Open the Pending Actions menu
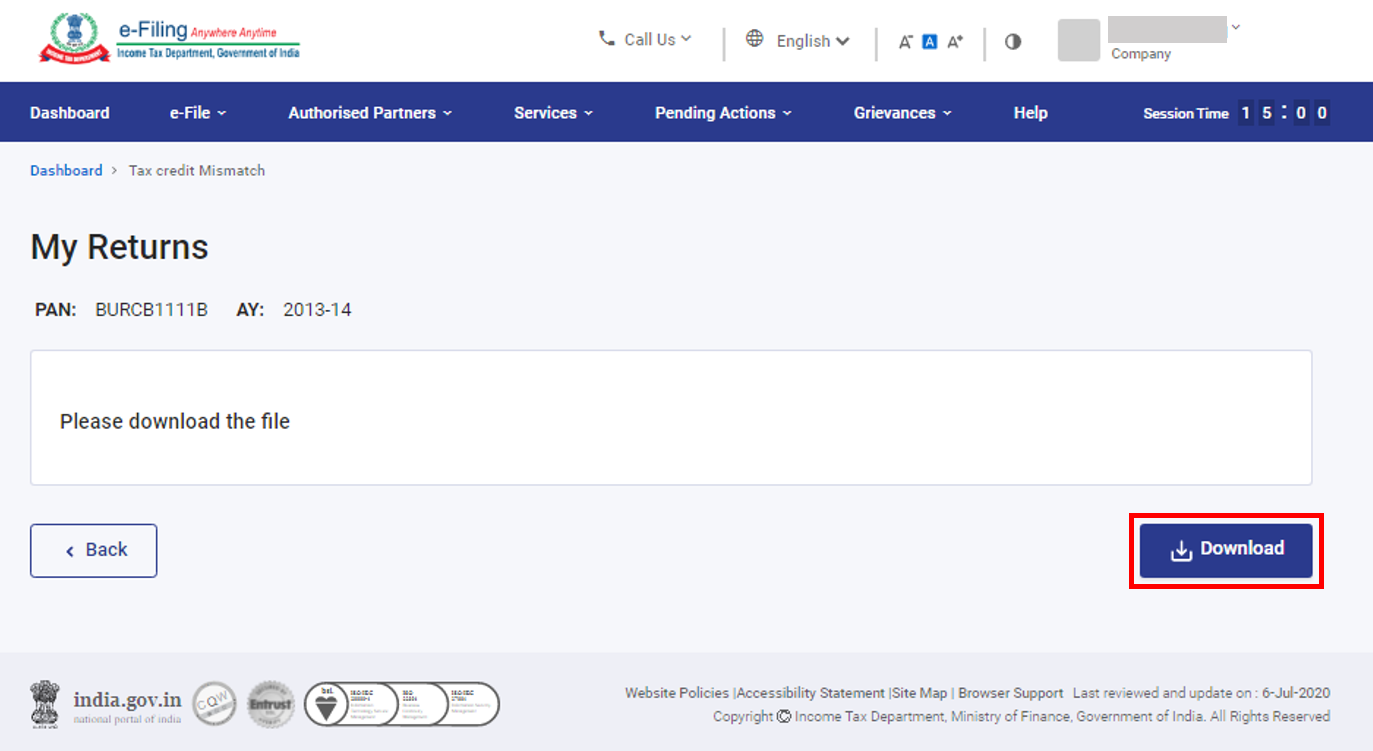This screenshot has width=1373, height=751. [723, 113]
